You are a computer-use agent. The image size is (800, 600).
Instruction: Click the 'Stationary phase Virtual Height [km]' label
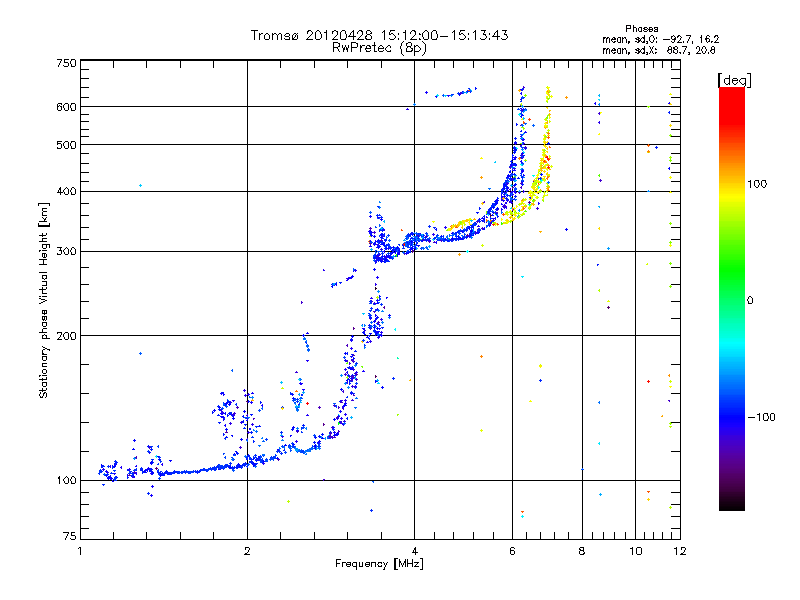click(x=44, y=301)
